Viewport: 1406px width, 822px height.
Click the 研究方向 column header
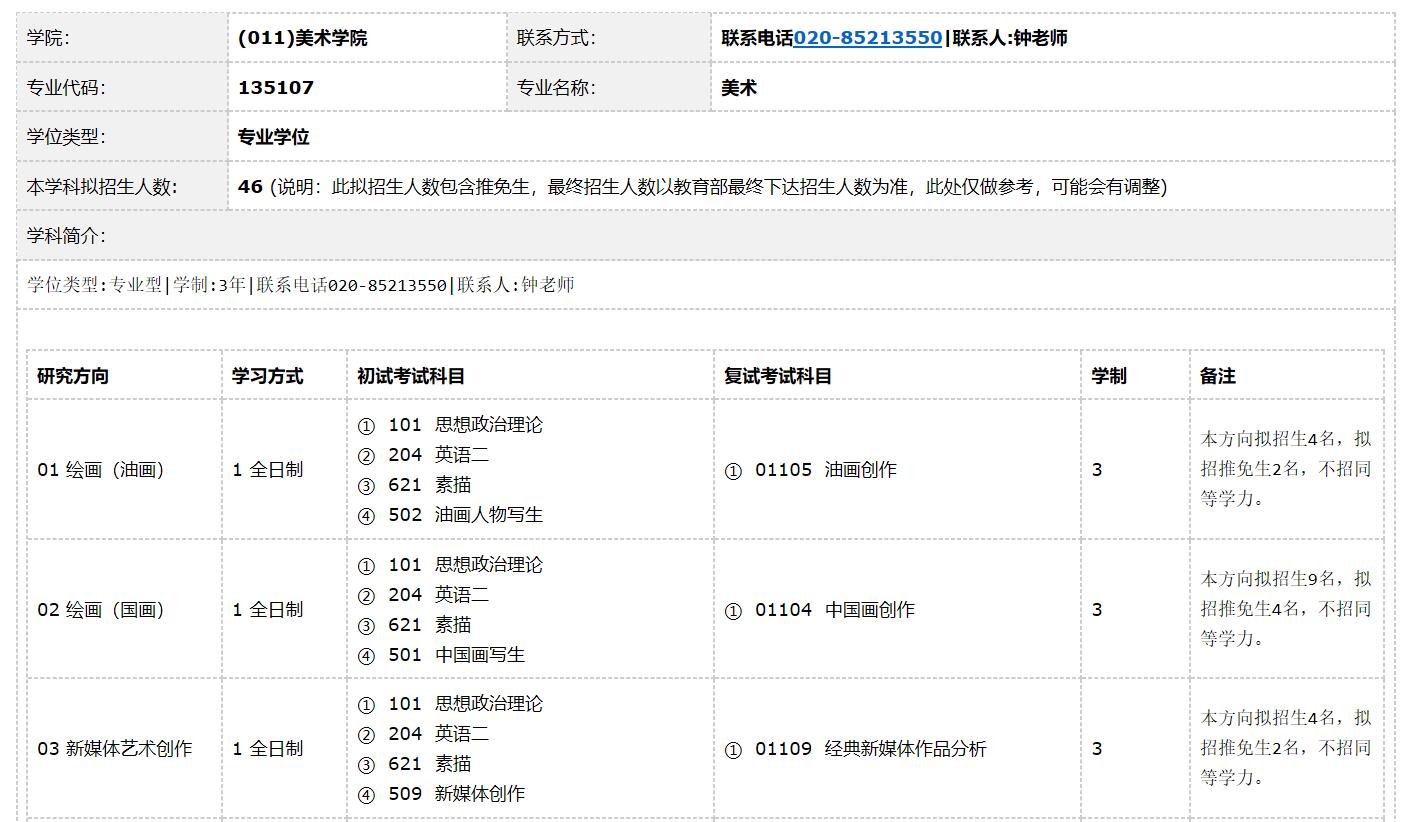pos(73,376)
